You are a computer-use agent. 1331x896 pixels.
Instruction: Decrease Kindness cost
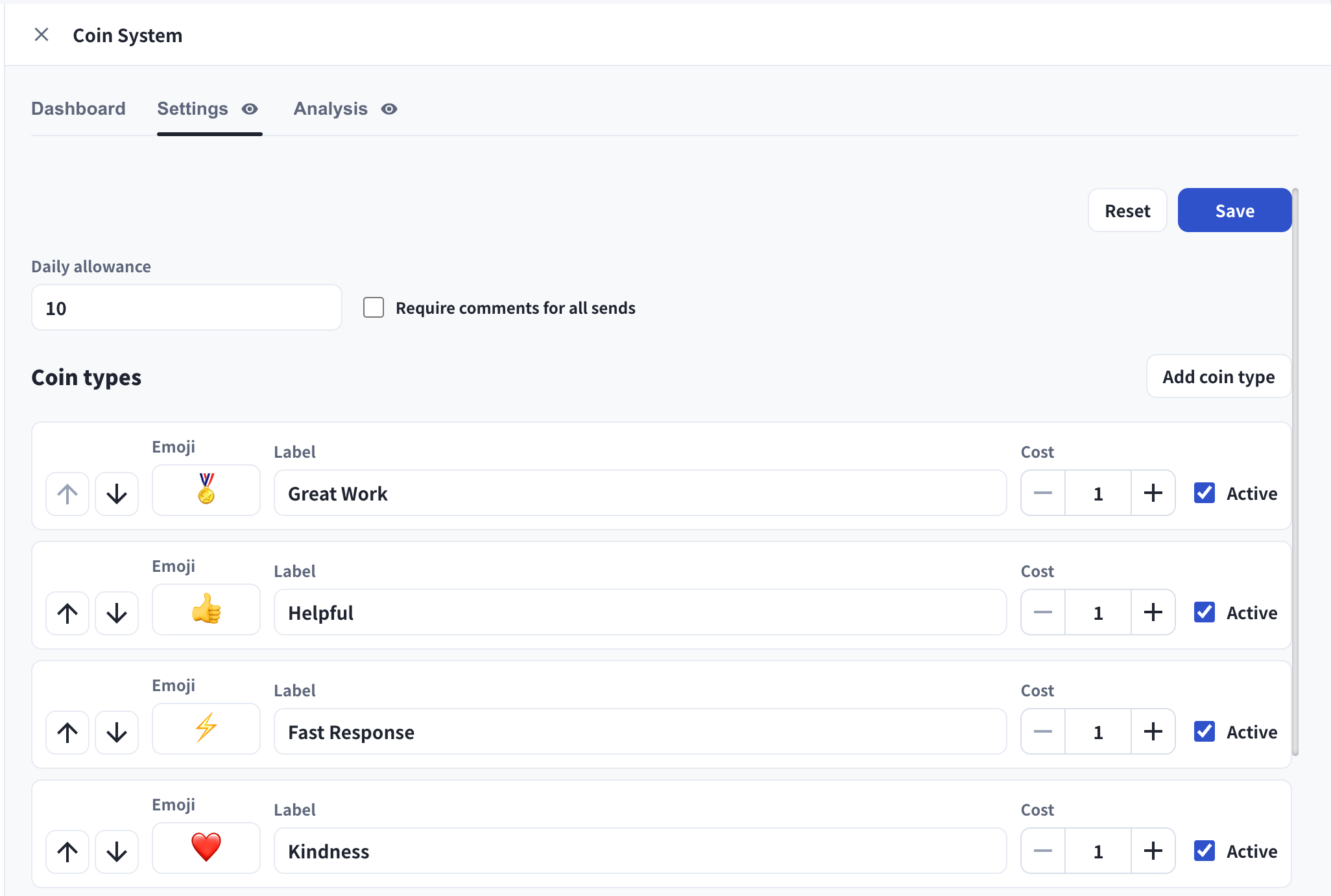(1043, 851)
